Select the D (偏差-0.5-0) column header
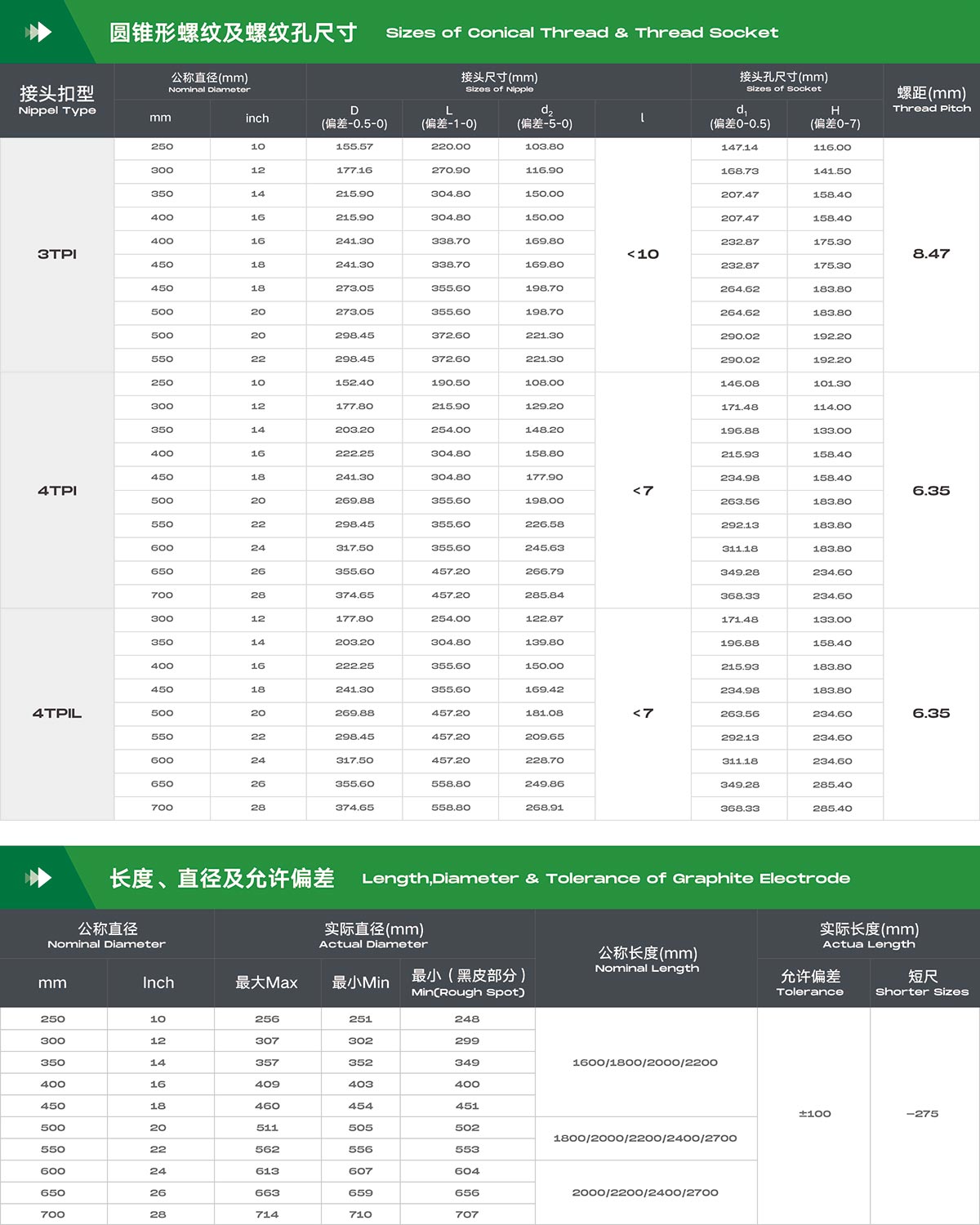Screen dimensions: 980x1225 354,118
